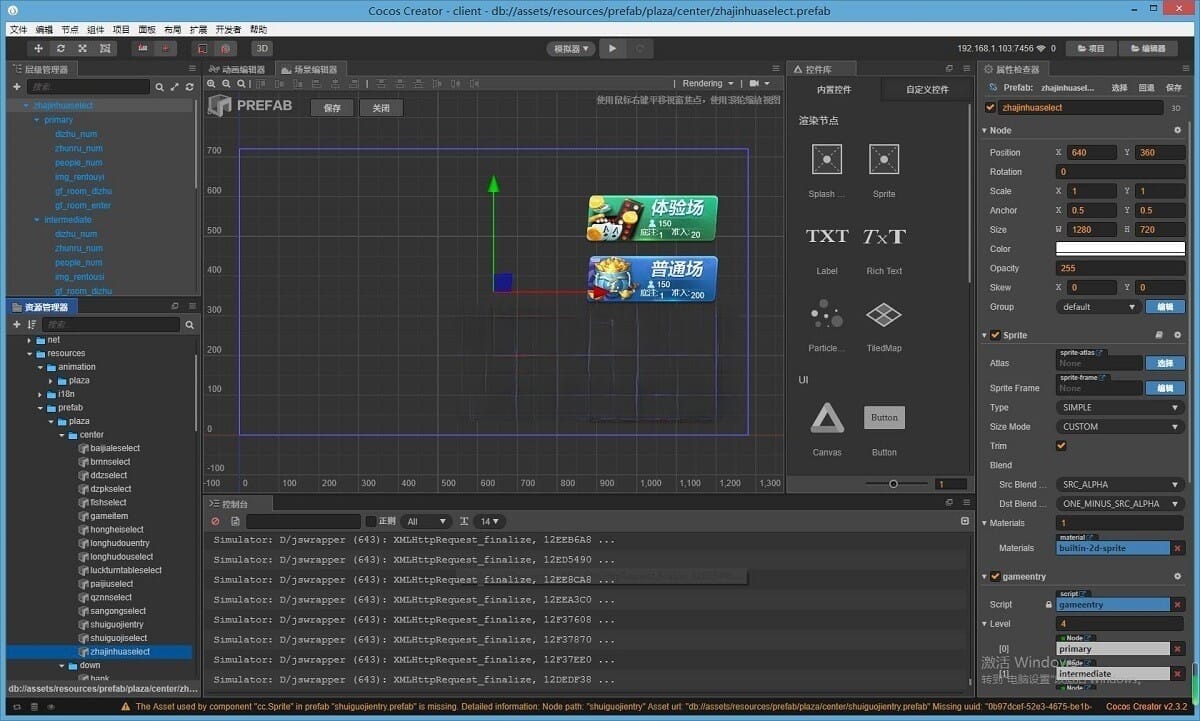
Task: Select the rotate transform tool
Action: click(x=61, y=48)
